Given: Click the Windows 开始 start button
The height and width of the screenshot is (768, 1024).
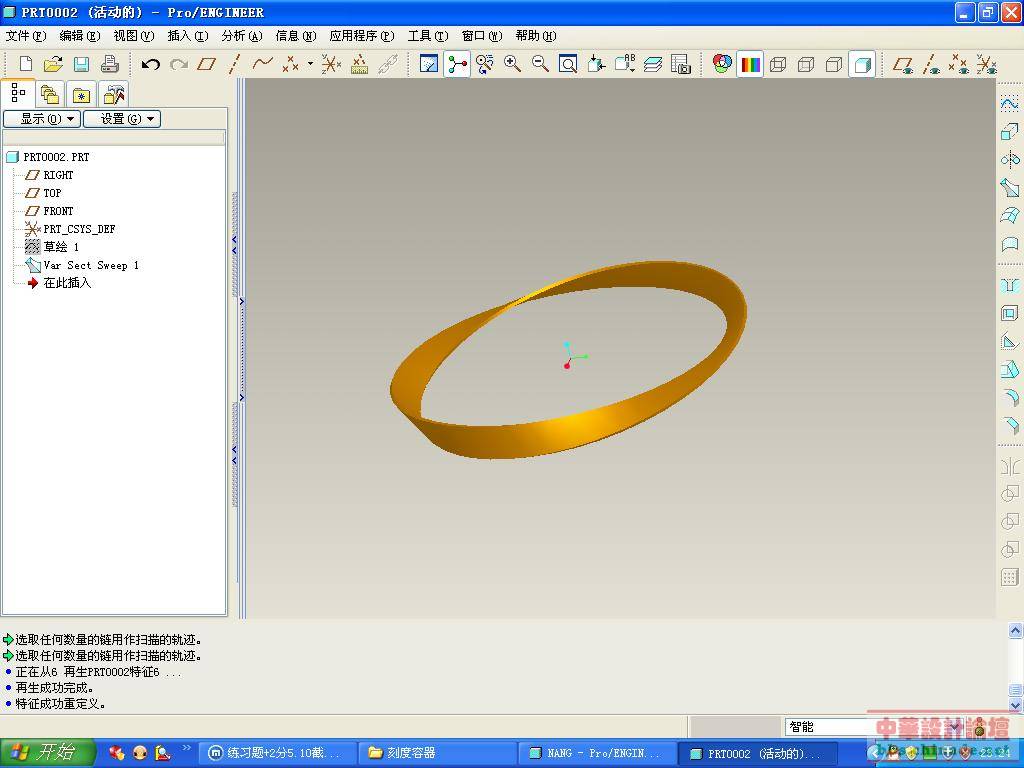Looking at the screenshot, I should (48, 752).
